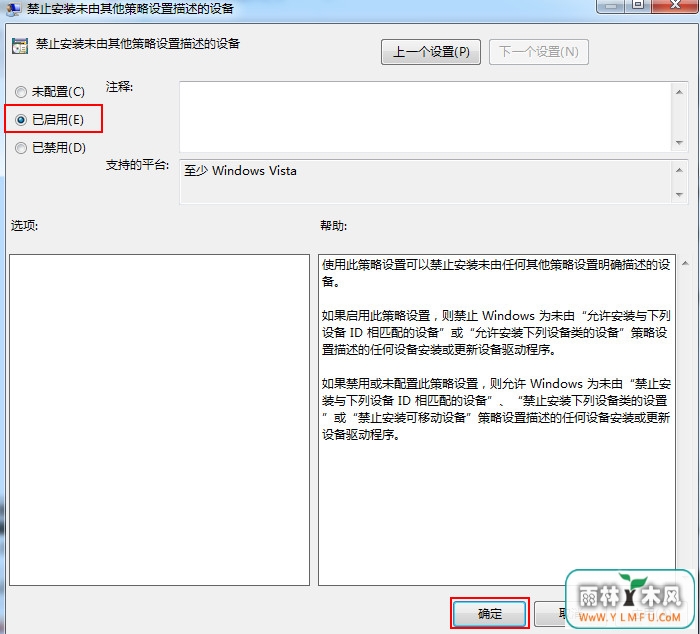Click the 下一个设置(N) button

[x=538, y=52]
